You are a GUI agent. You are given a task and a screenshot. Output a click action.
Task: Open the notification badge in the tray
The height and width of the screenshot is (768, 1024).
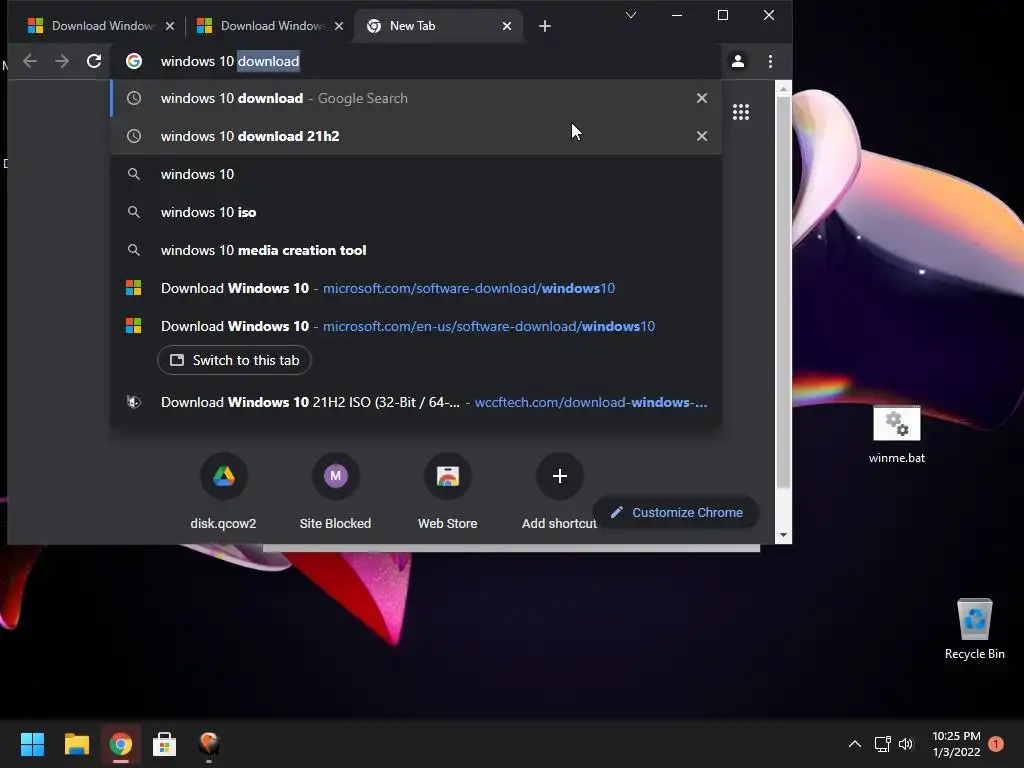pos(996,744)
